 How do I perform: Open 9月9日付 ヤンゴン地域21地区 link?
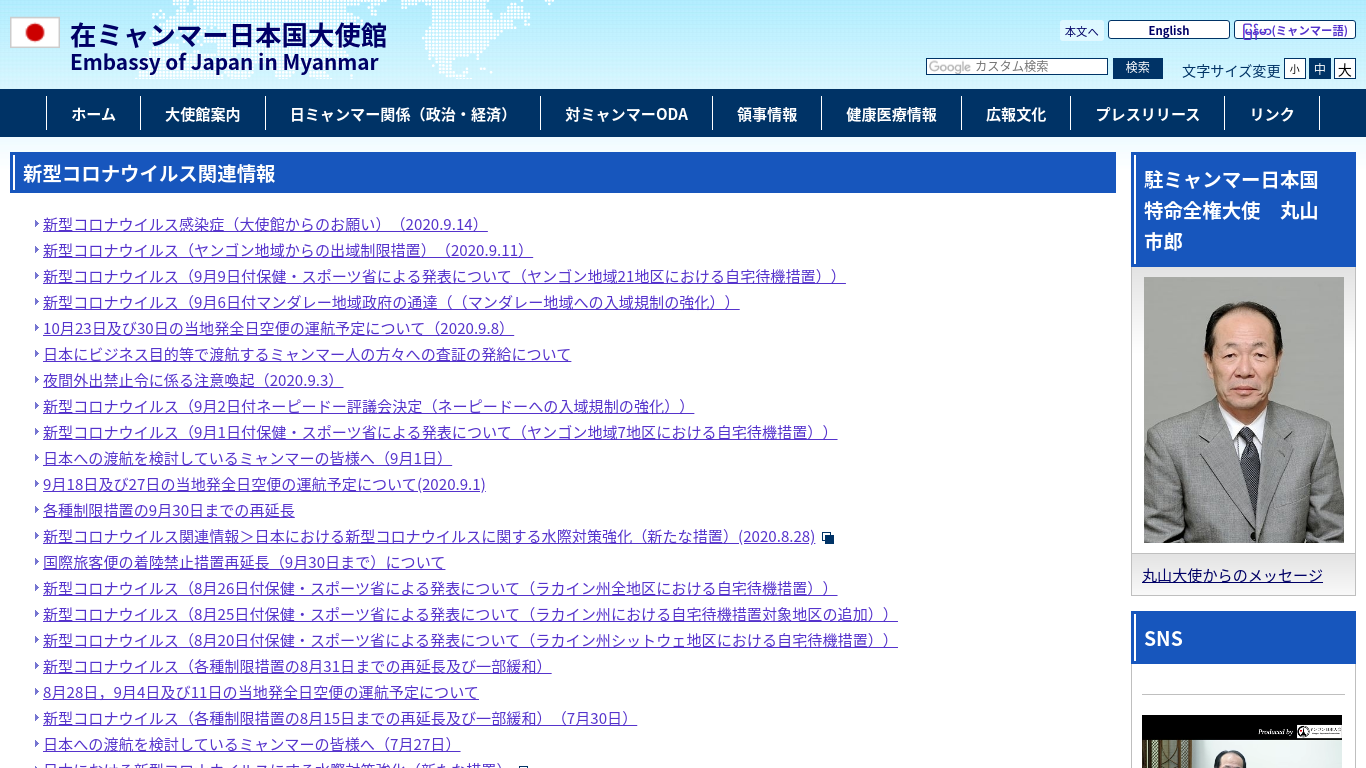click(444, 276)
